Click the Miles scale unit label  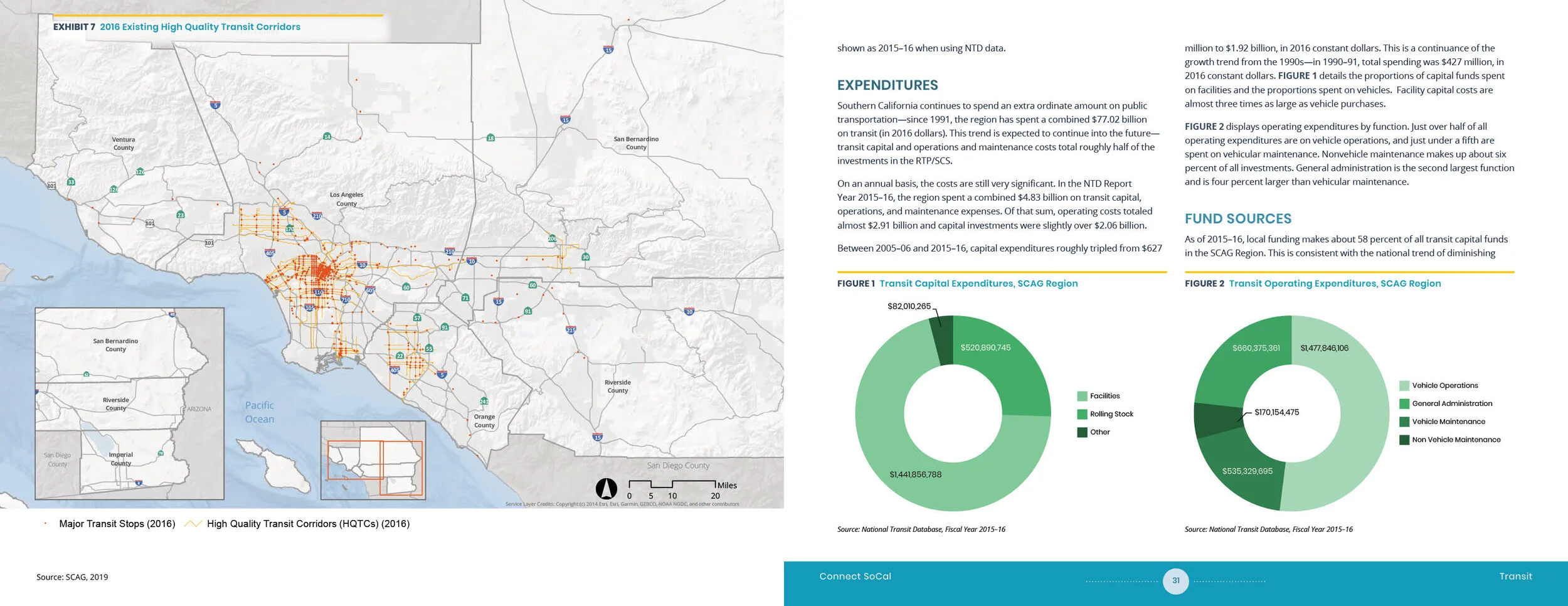click(x=727, y=486)
